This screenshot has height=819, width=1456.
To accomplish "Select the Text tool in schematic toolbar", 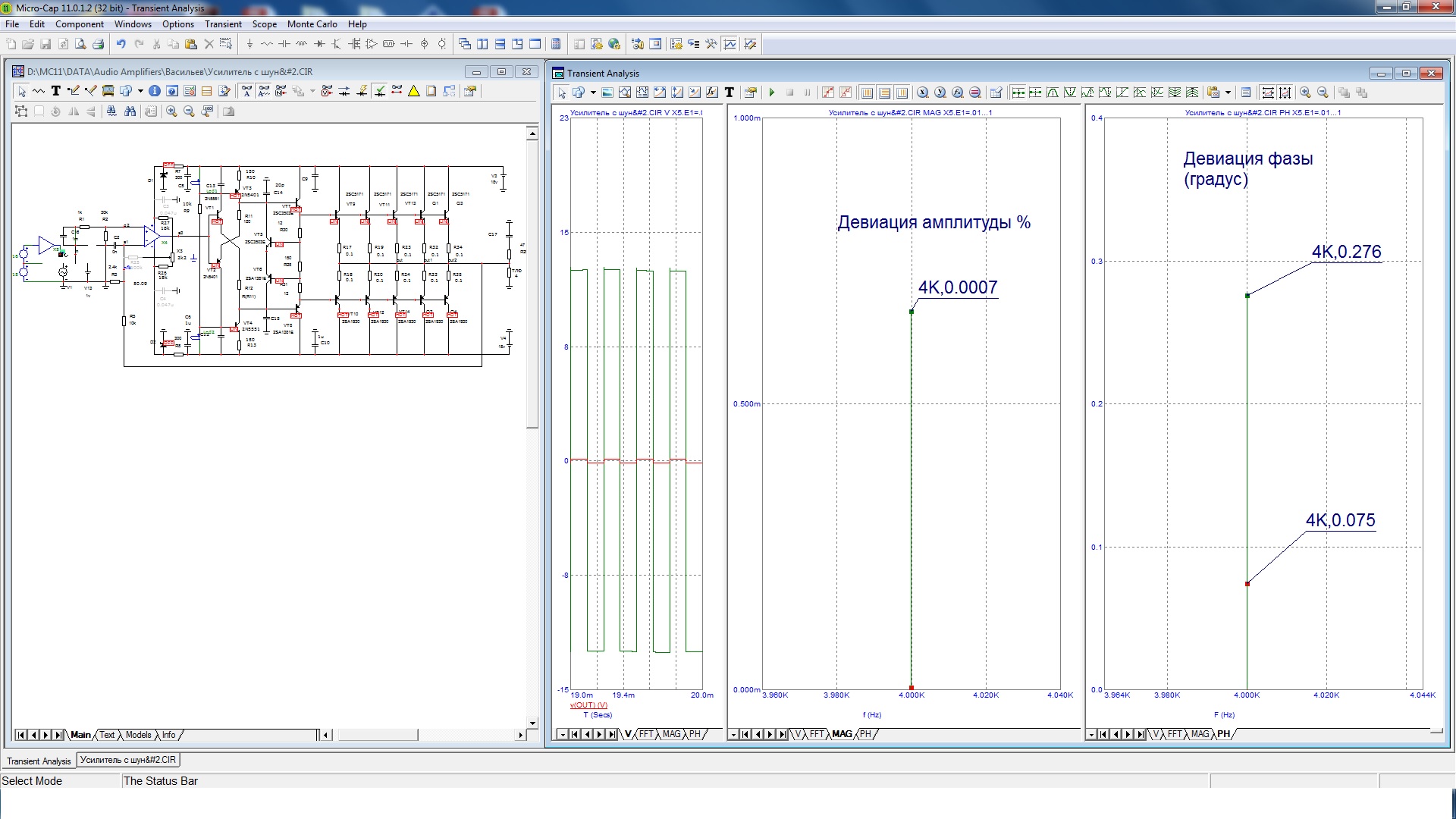I will coord(55,91).
